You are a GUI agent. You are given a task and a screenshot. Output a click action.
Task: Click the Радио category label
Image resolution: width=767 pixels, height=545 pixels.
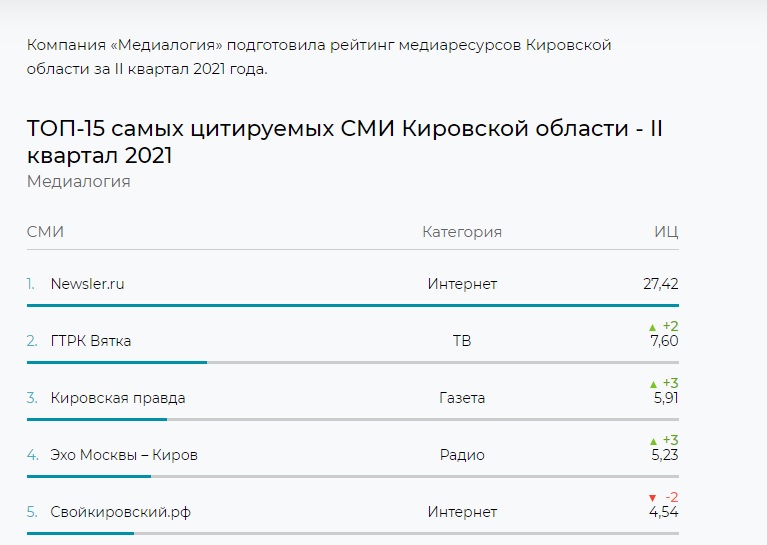click(x=462, y=455)
